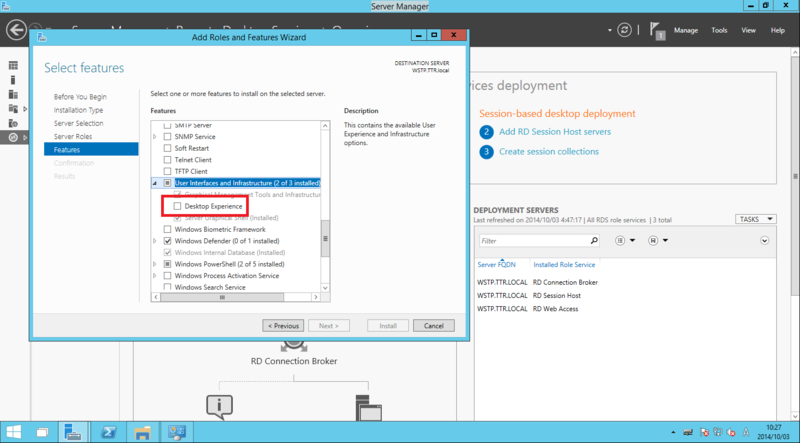Collapse User Interfaces and Infrastructure node
The image size is (800, 443).
pyautogui.click(x=155, y=183)
